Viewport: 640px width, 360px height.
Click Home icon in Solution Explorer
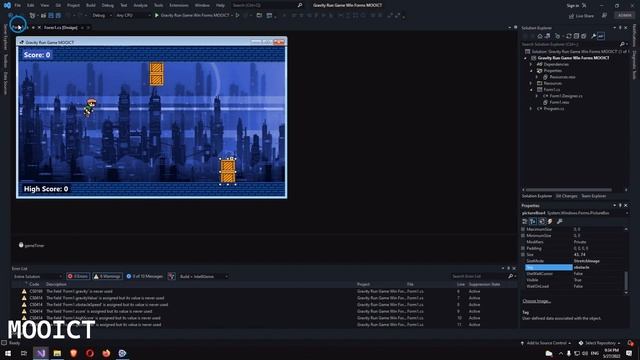[x=540, y=36]
